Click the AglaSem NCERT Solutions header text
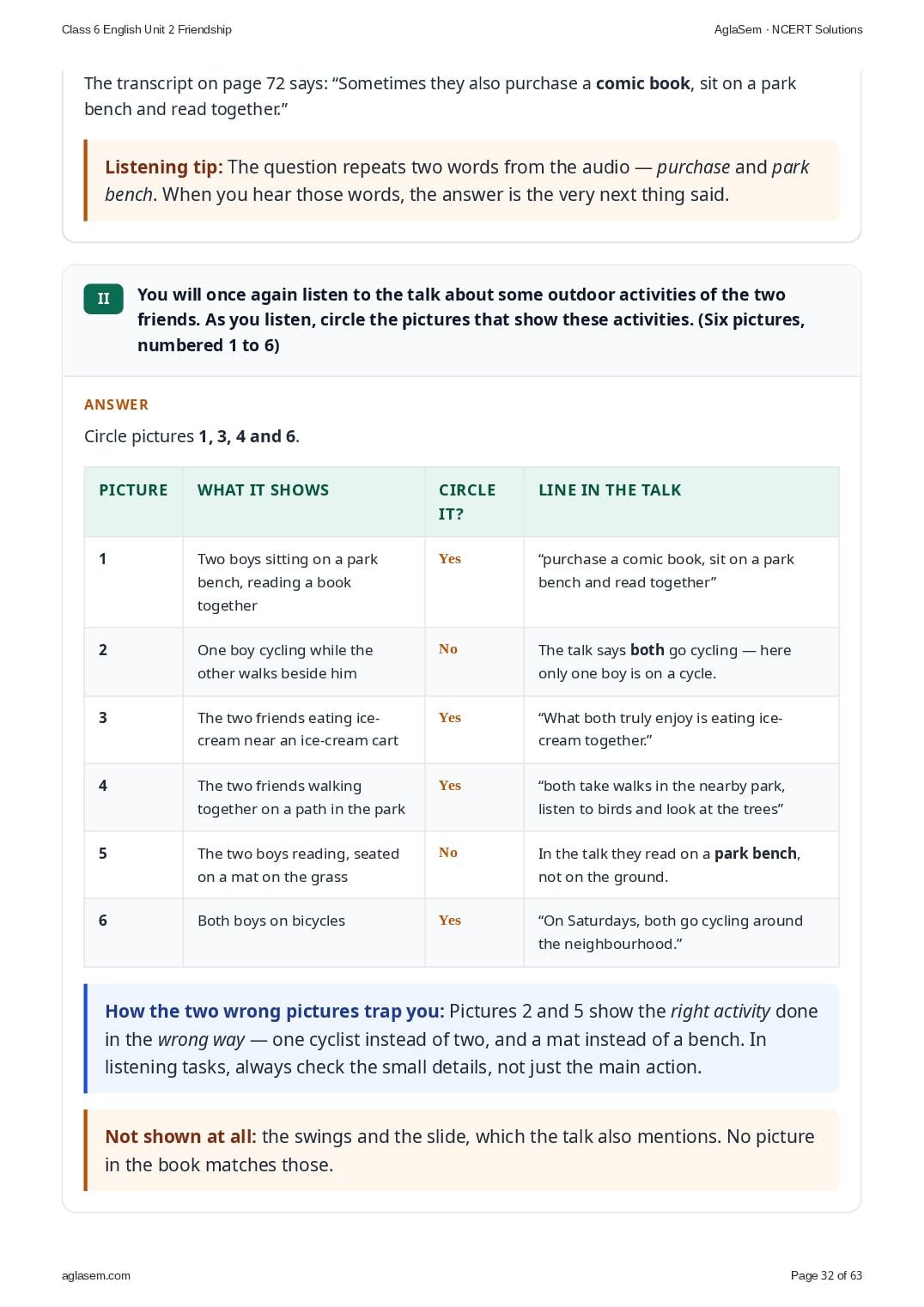 pyautogui.click(x=788, y=29)
